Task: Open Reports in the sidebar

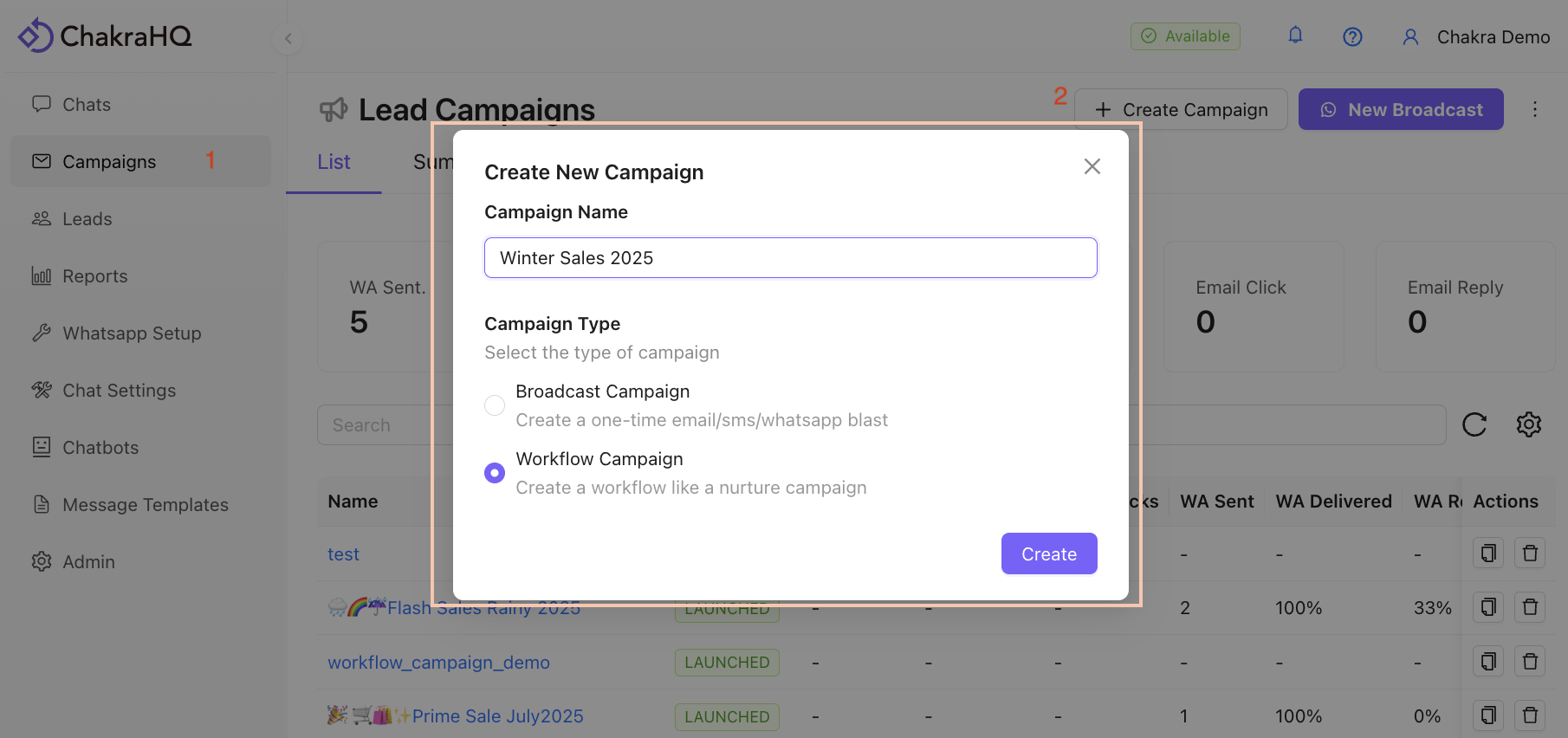Action: pos(140,275)
